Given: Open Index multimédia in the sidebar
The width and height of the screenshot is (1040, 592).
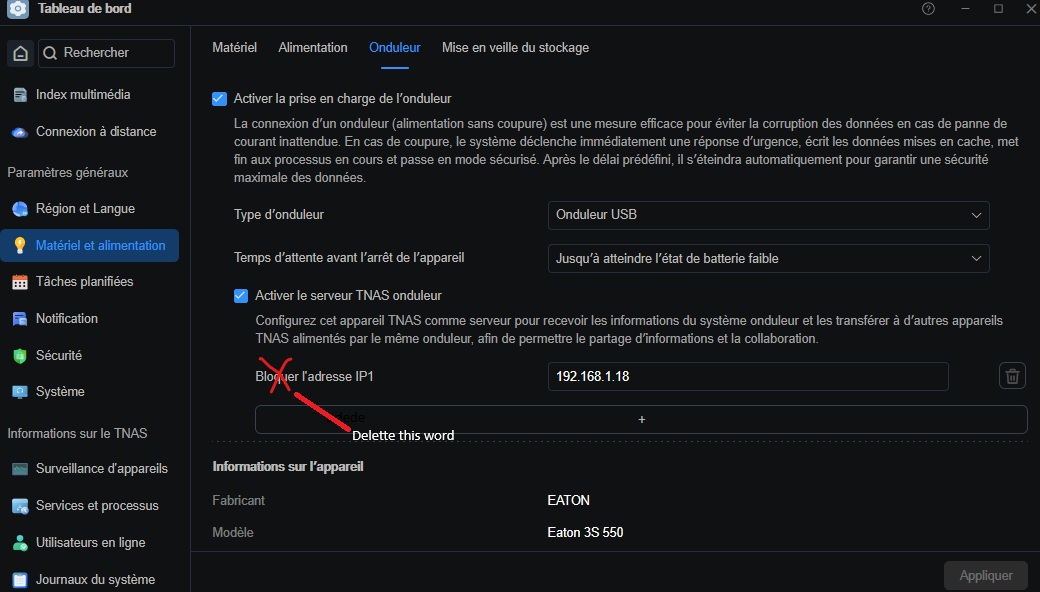Looking at the screenshot, I should 83,95.
